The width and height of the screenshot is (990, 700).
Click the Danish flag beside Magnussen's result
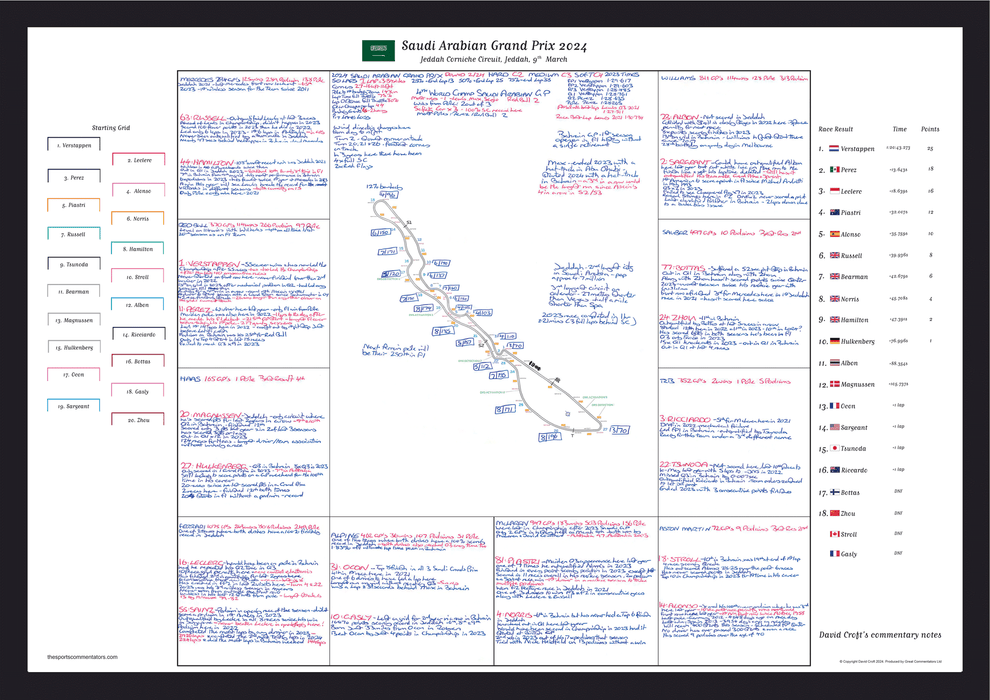(833, 385)
